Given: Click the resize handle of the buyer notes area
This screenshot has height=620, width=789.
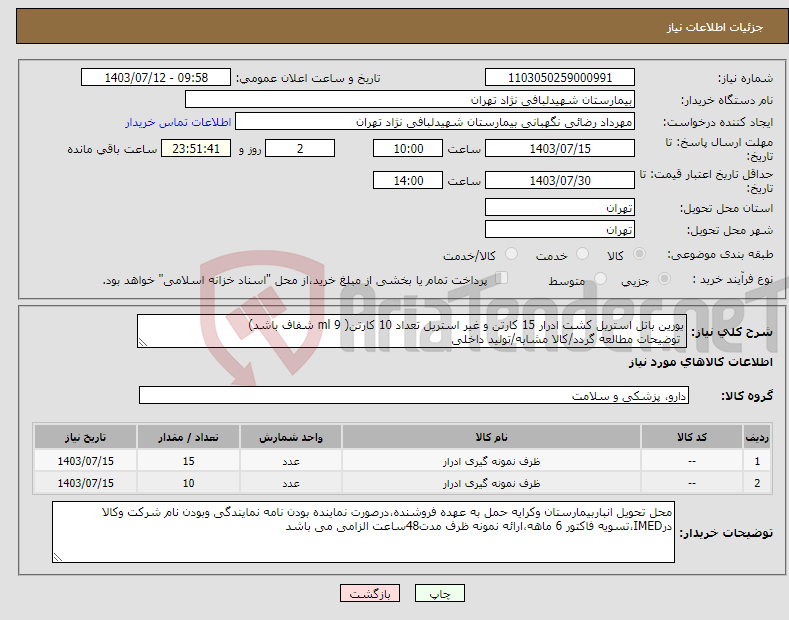Looking at the screenshot, I should (x=58, y=557).
